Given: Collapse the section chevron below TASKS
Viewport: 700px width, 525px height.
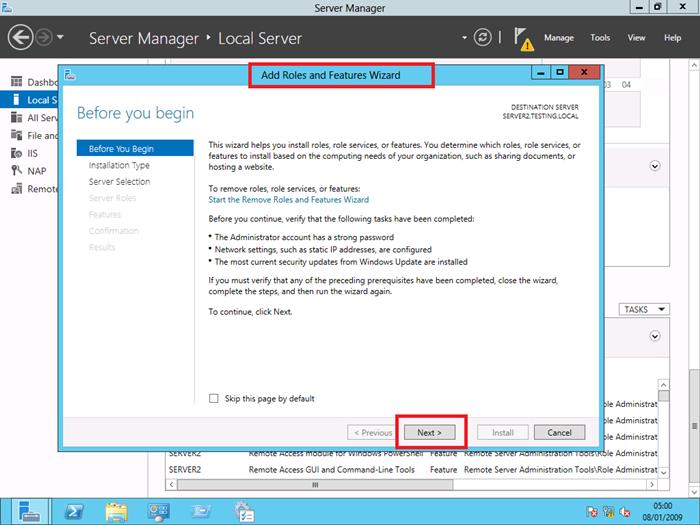Looking at the screenshot, I should (x=654, y=336).
